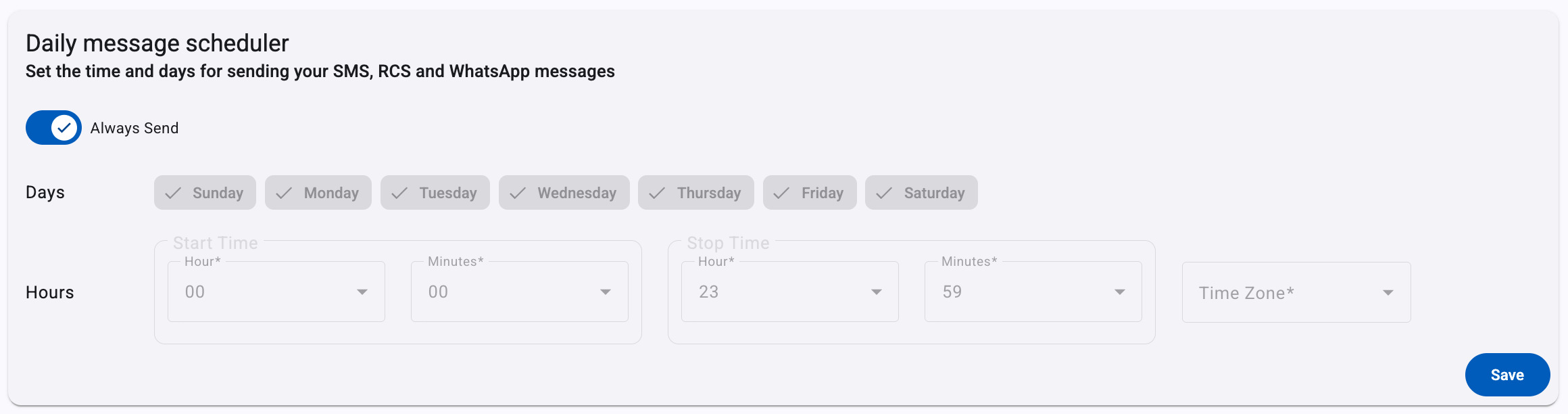This screenshot has height=414, width=1568.
Task: Click the arrow icon beside Stop Time 23
Action: coord(877,292)
